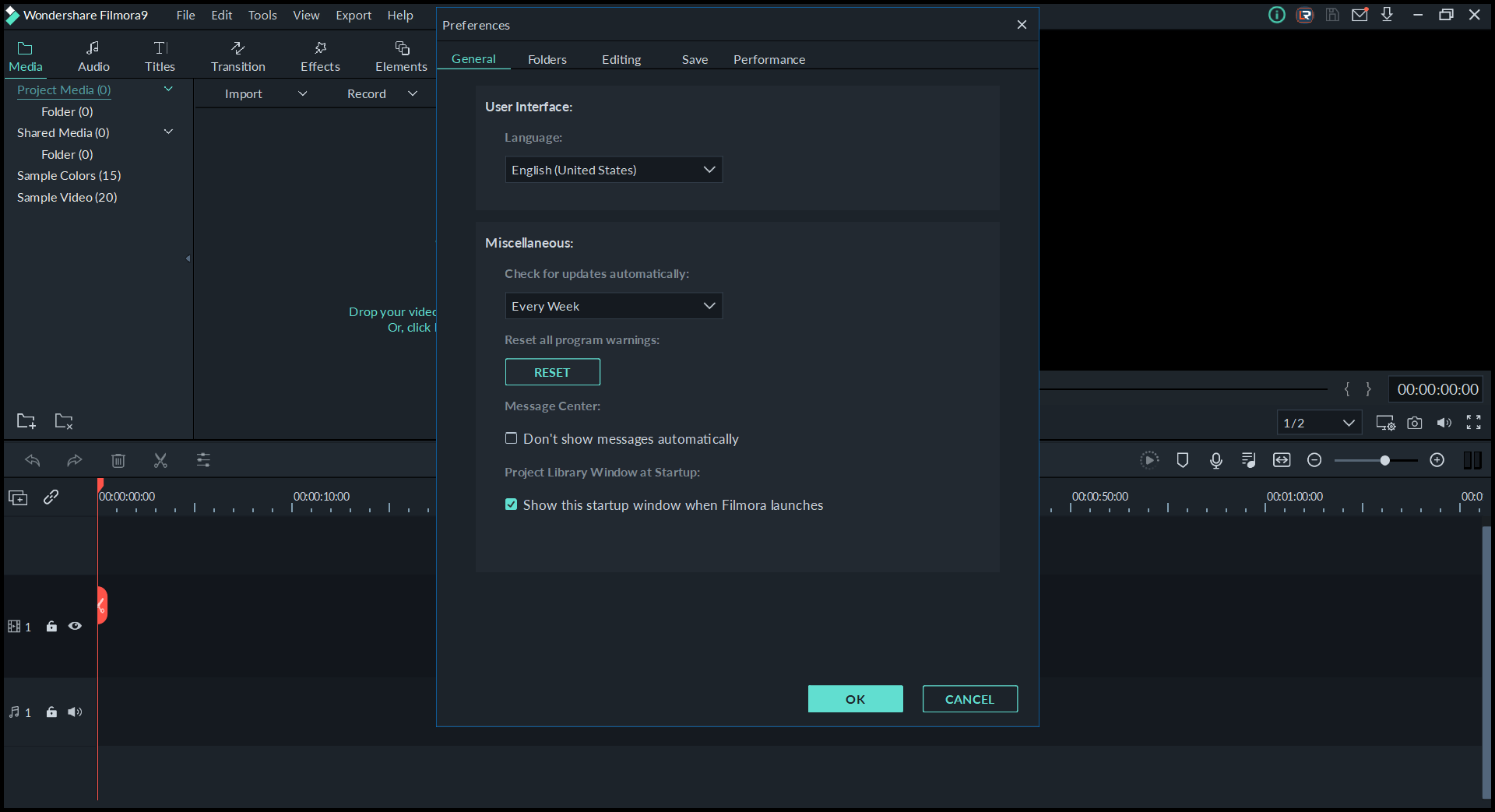The width and height of the screenshot is (1495, 812).
Task: Expand the Record dropdown
Action: [x=413, y=93]
